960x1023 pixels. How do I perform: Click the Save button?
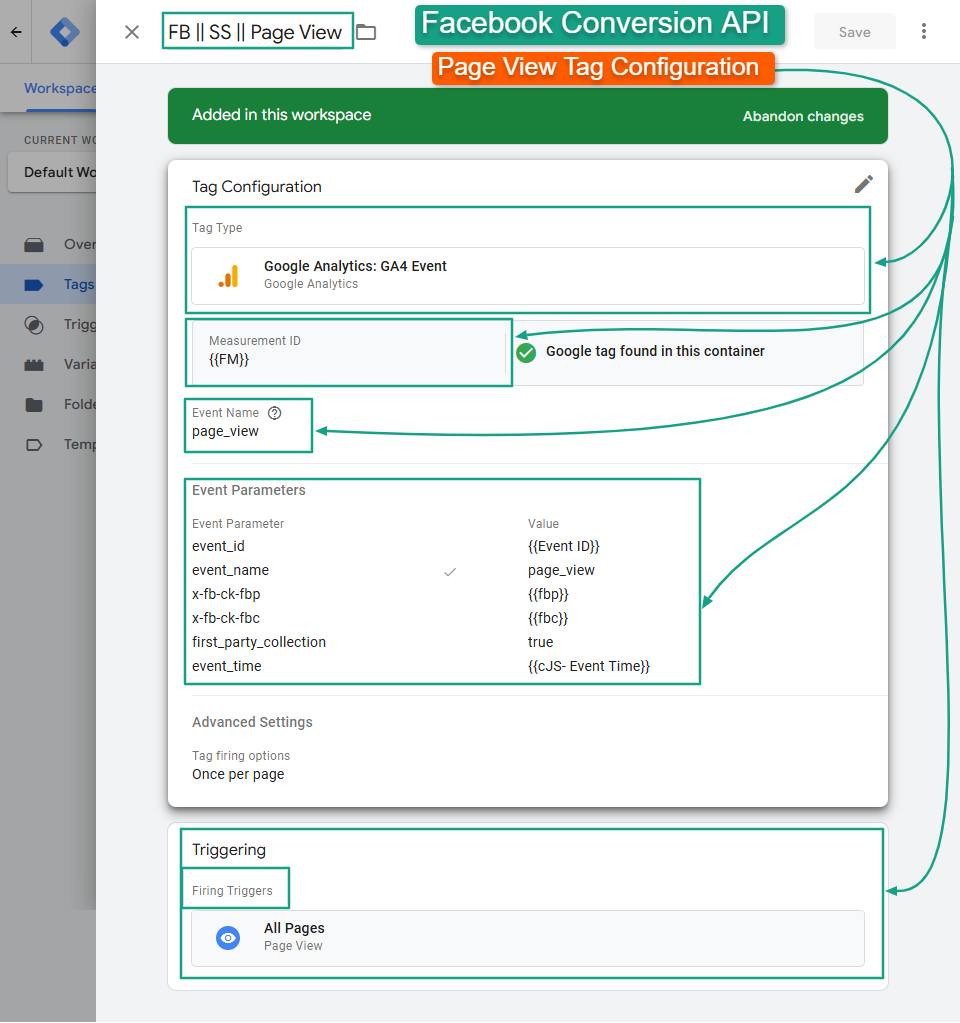[x=854, y=32]
